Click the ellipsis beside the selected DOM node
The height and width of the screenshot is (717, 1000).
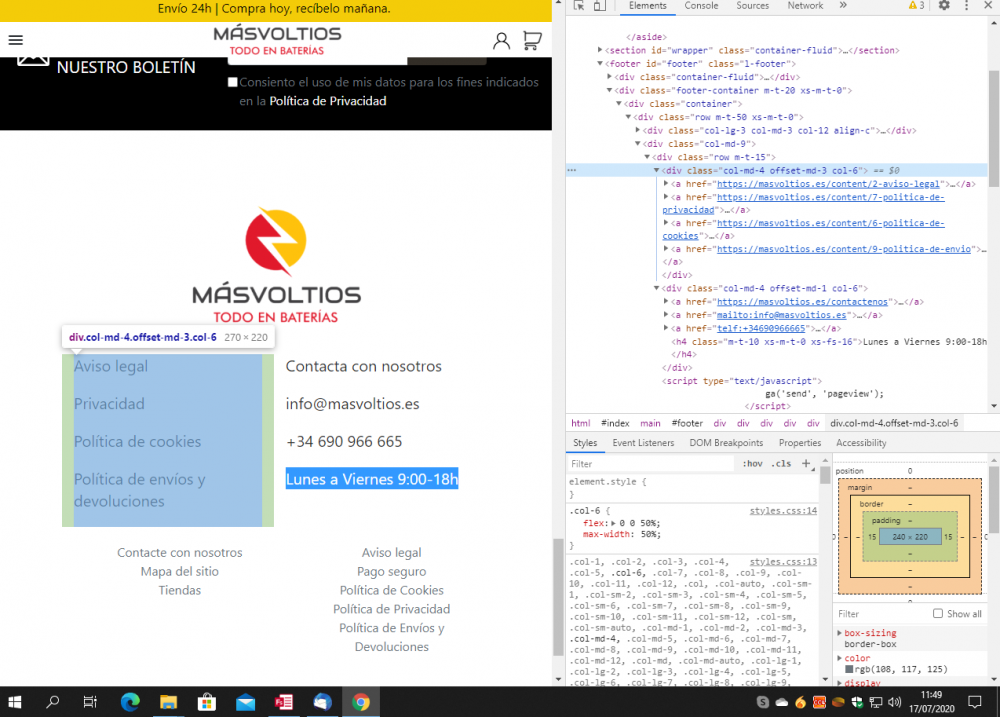click(x=572, y=170)
